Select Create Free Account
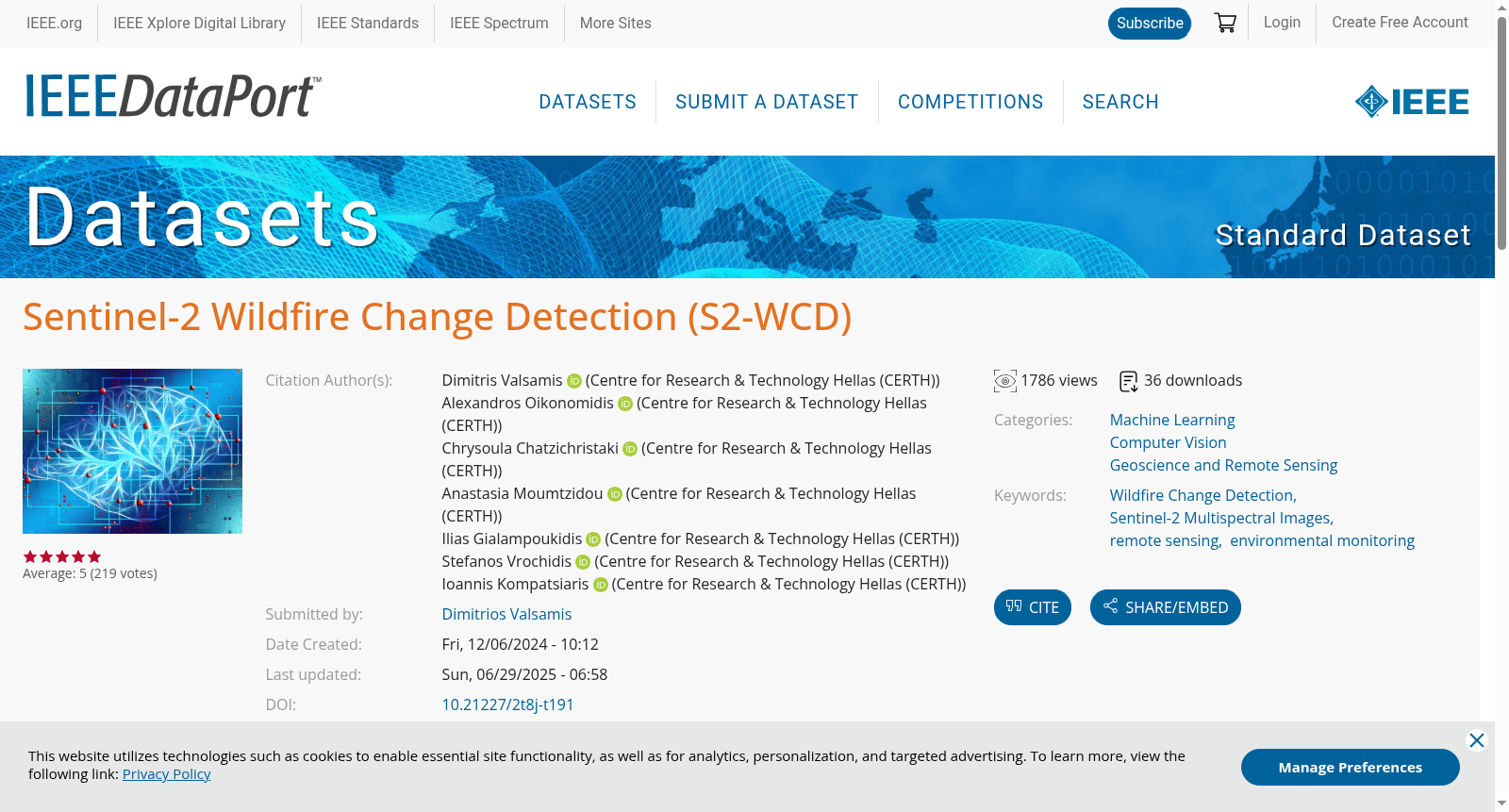 (x=1400, y=22)
